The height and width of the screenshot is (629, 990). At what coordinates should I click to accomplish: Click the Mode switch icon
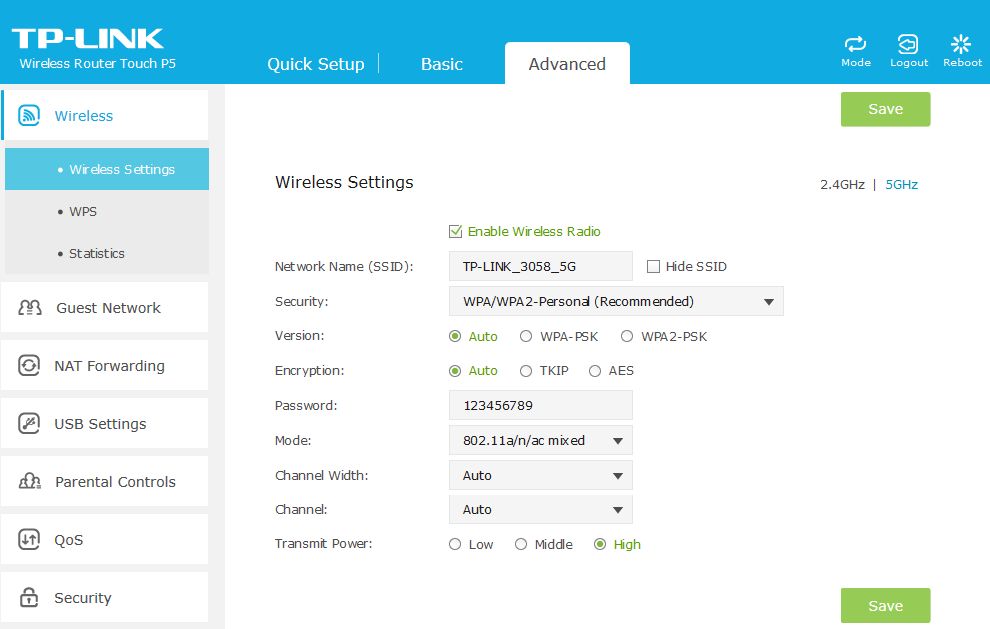point(856,44)
